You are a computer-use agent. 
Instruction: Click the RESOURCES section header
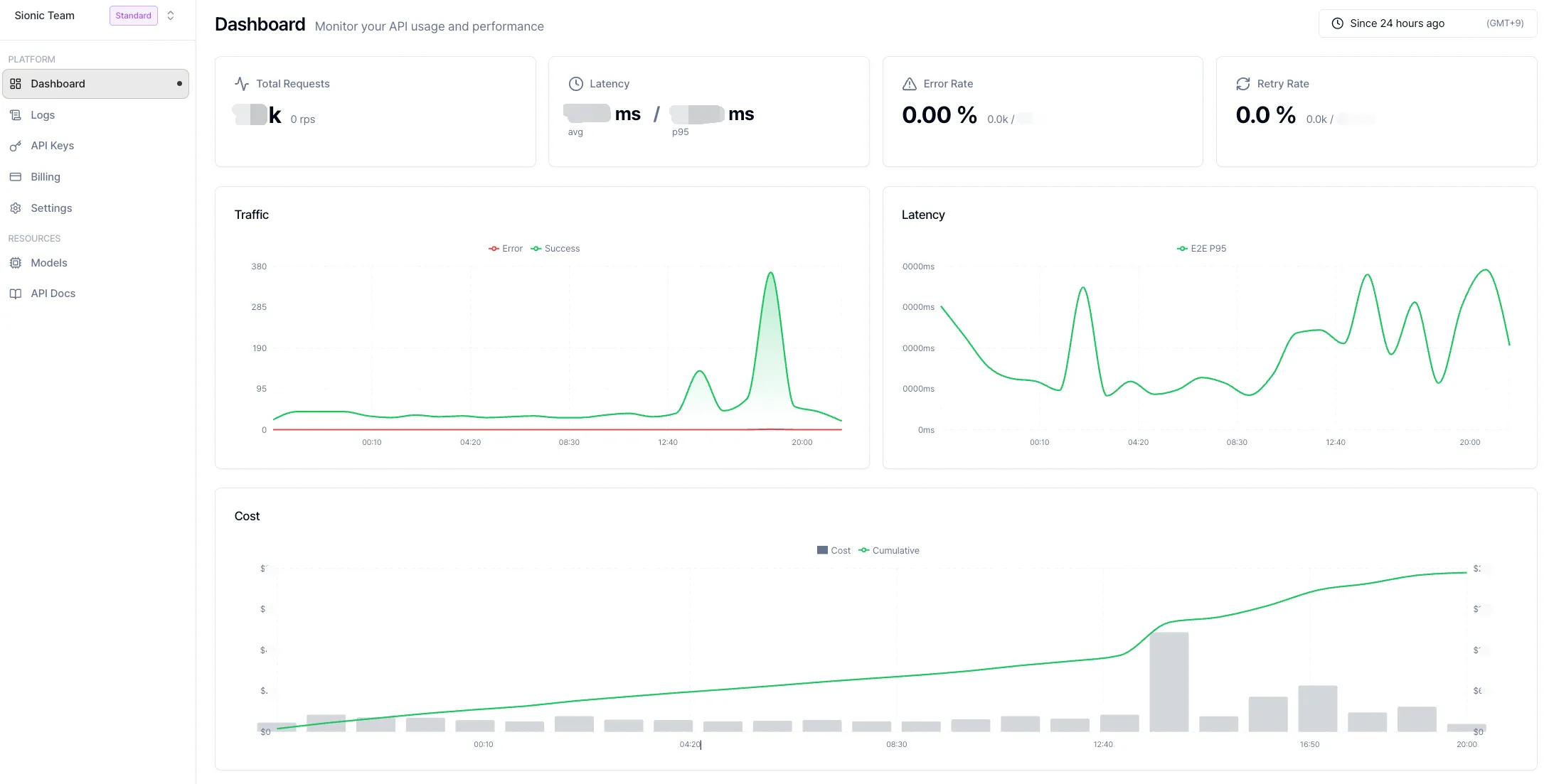coord(34,239)
